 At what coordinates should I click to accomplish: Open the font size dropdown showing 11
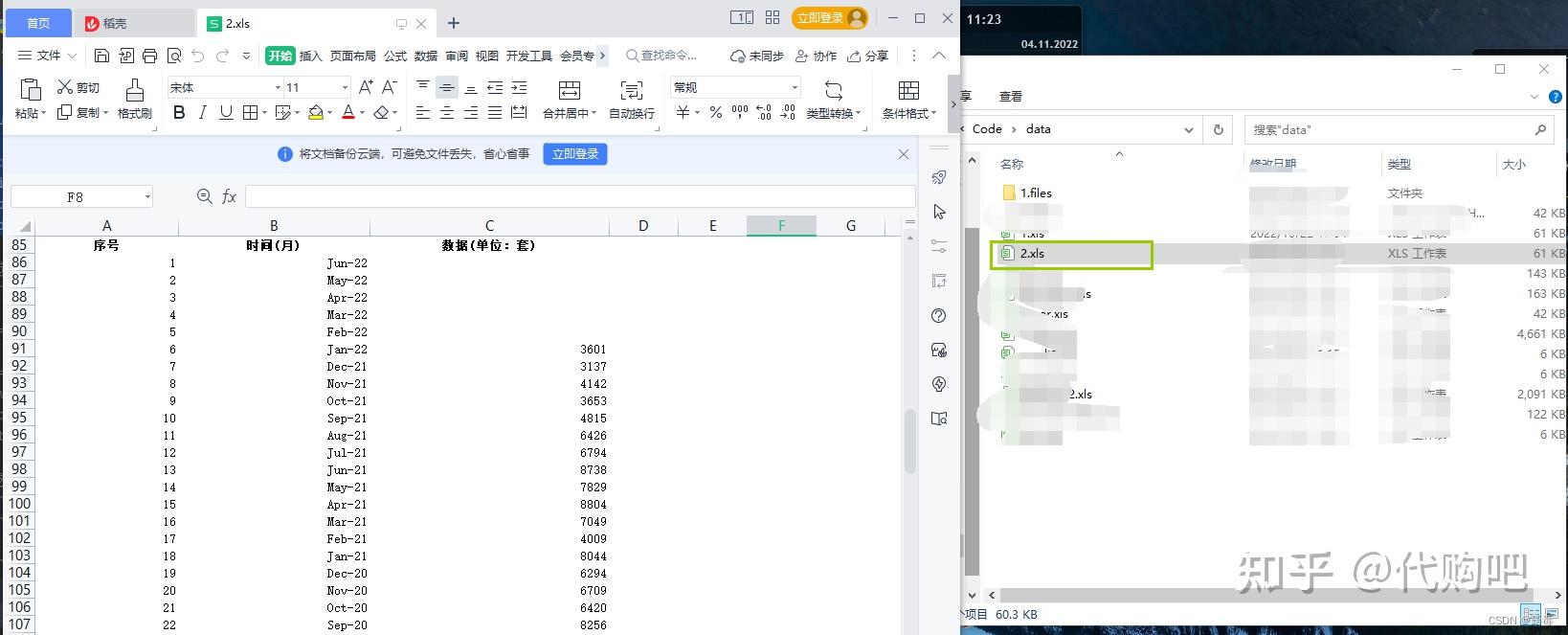pyautogui.click(x=345, y=87)
